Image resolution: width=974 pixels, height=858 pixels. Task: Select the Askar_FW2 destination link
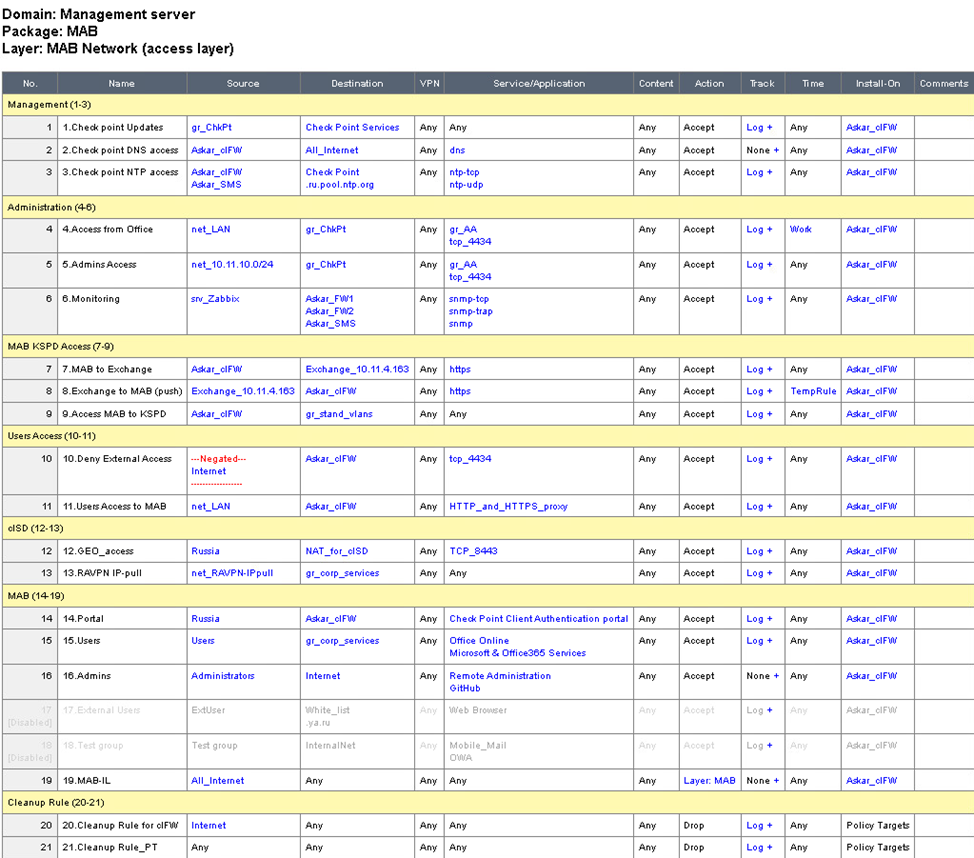coord(329,311)
